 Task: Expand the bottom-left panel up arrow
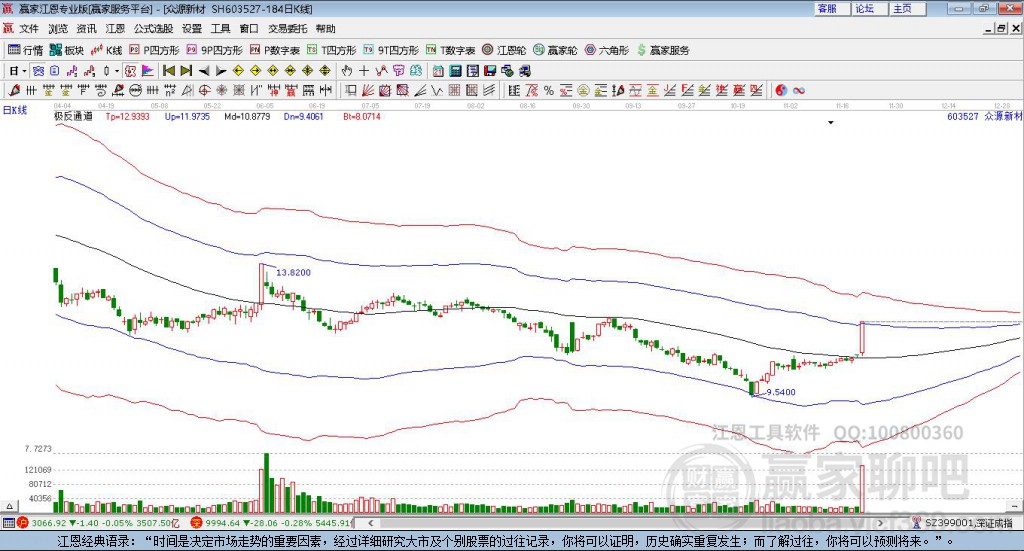tap(9, 506)
